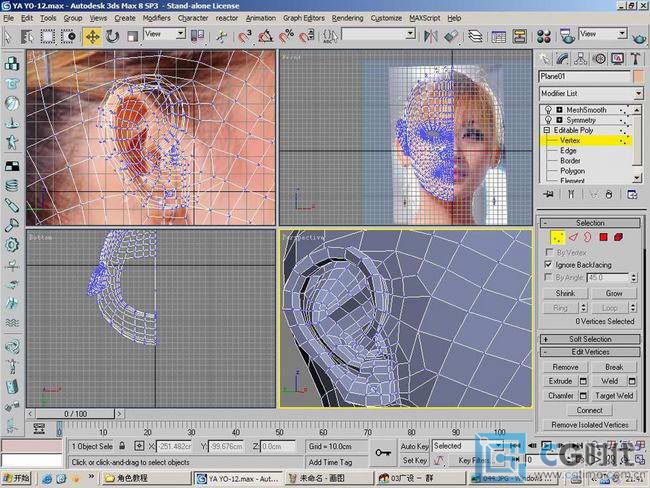Screen dimensions: 650x488
Task: Open Select by Name tool
Action: click(x=27, y=36)
